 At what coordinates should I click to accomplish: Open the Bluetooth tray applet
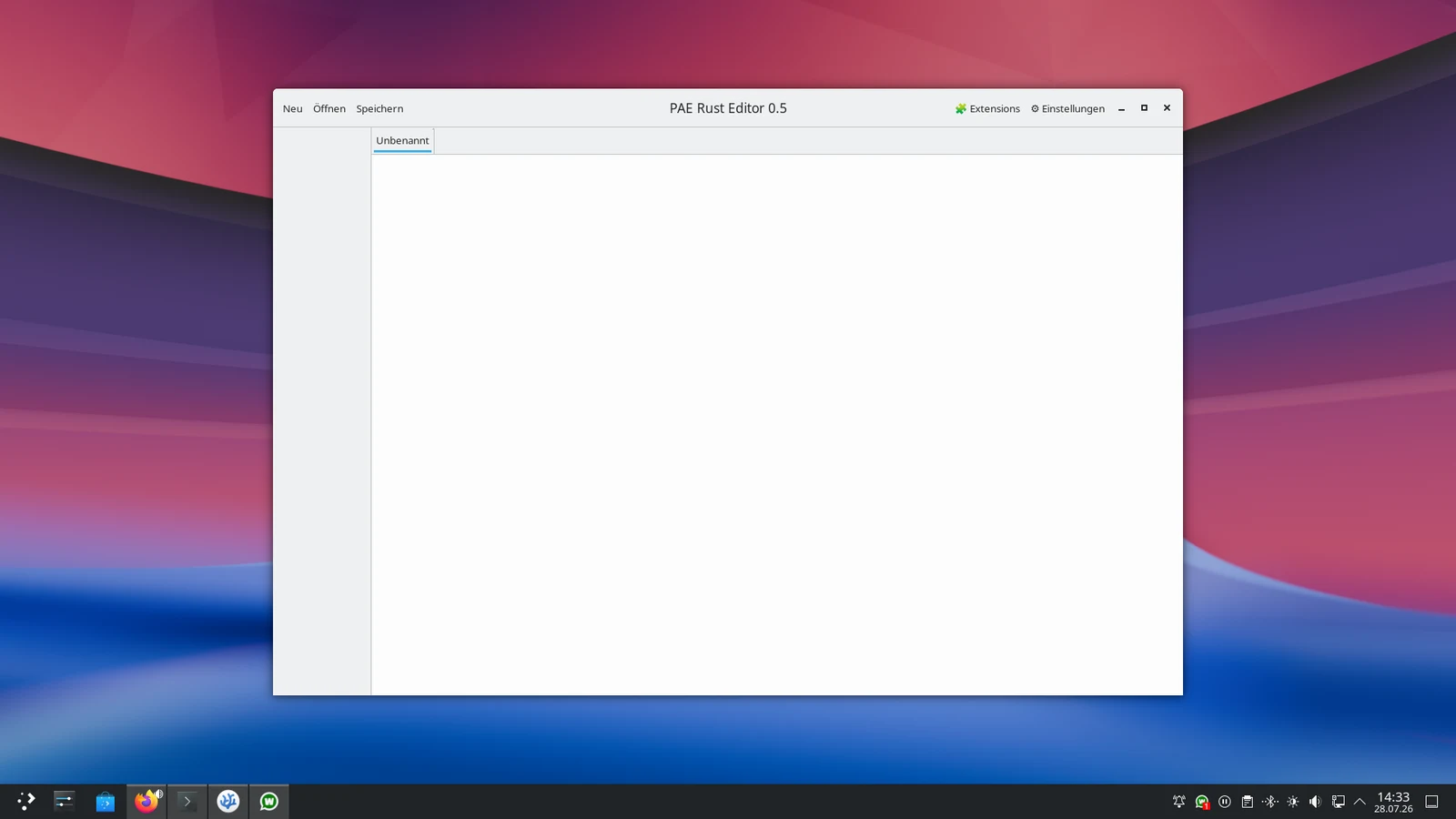point(1270,802)
